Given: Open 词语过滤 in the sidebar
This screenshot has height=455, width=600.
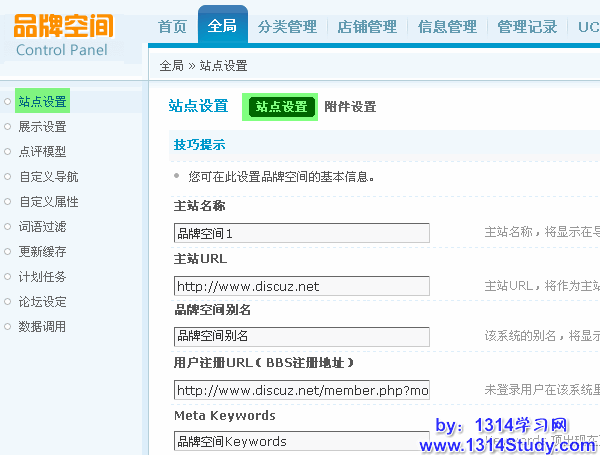Looking at the screenshot, I should pos(42,227).
